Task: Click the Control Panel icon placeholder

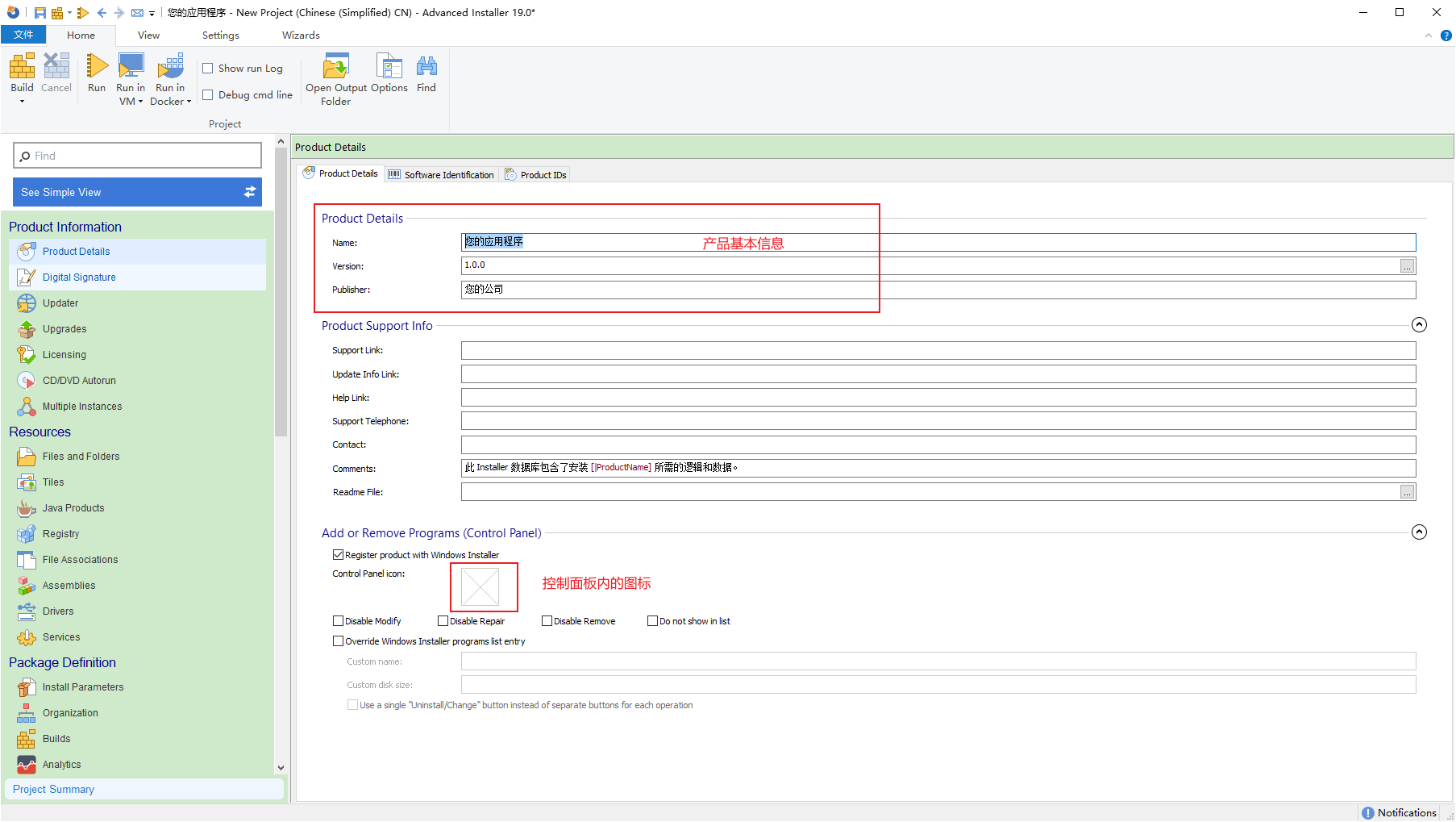Action: (480, 586)
